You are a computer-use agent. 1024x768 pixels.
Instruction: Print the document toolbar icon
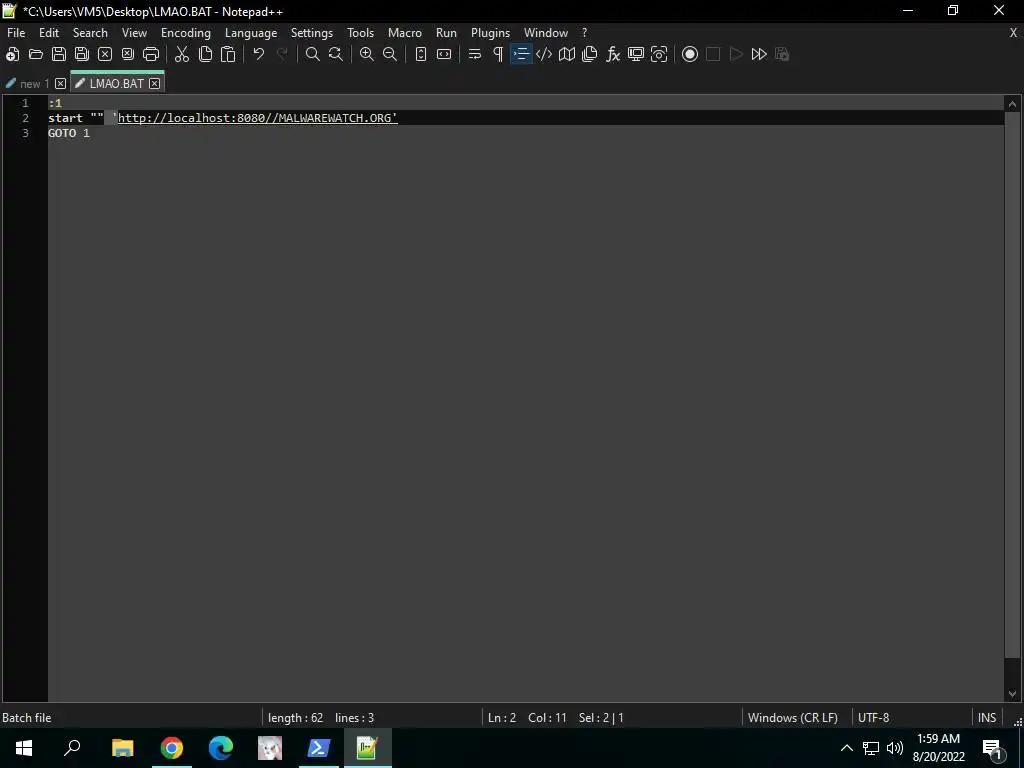tap(151, 54)
